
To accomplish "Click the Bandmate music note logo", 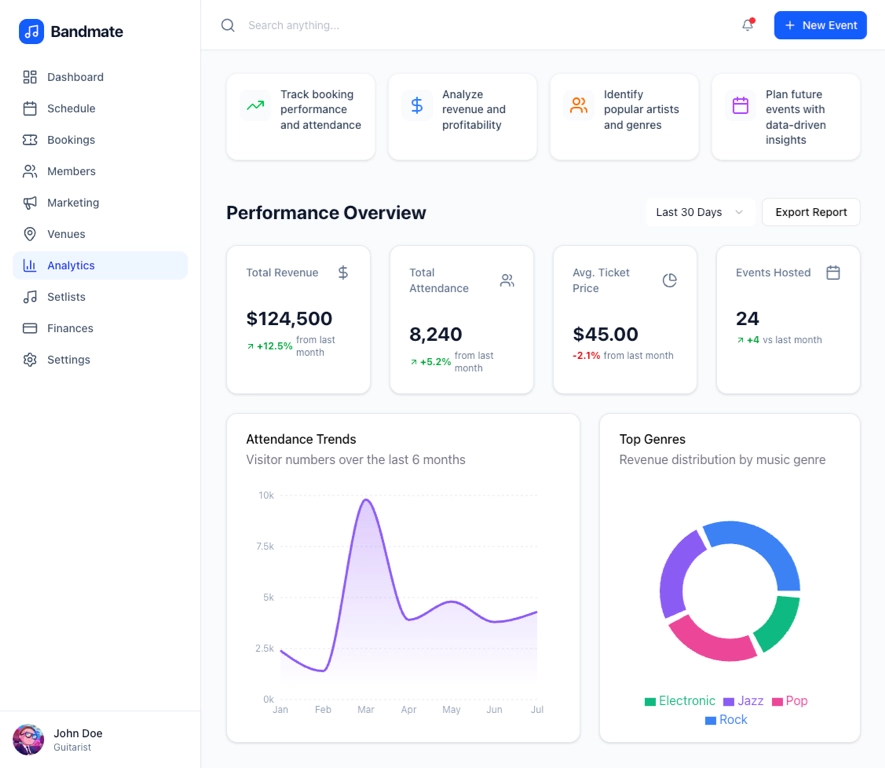I will (x=31, y=31).
